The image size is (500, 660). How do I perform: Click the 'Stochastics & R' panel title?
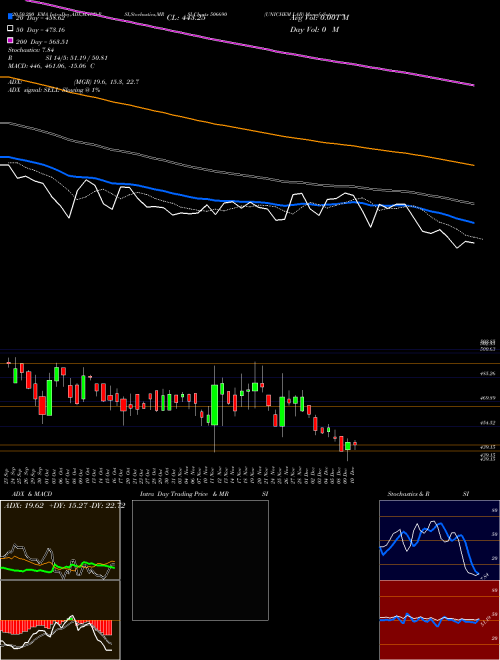coord(409,494)
